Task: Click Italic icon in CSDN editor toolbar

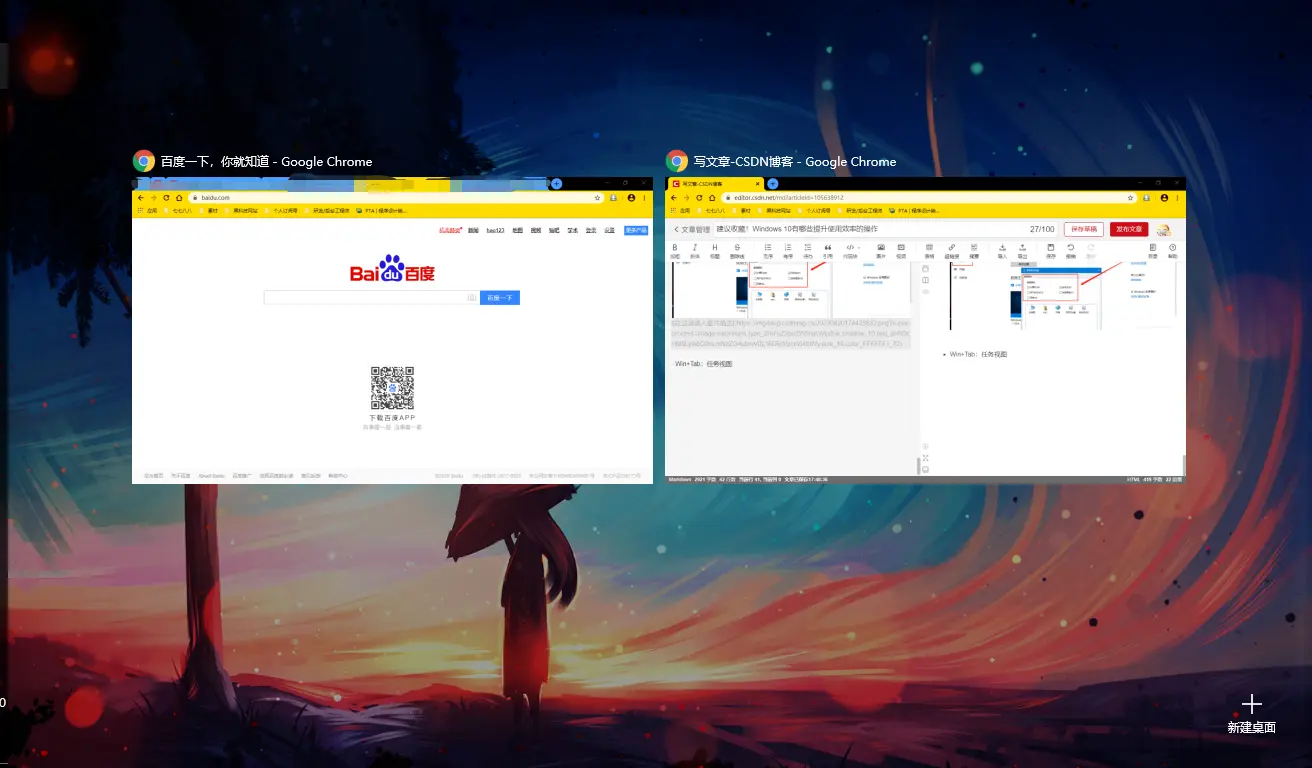Action: click(695, 247)
